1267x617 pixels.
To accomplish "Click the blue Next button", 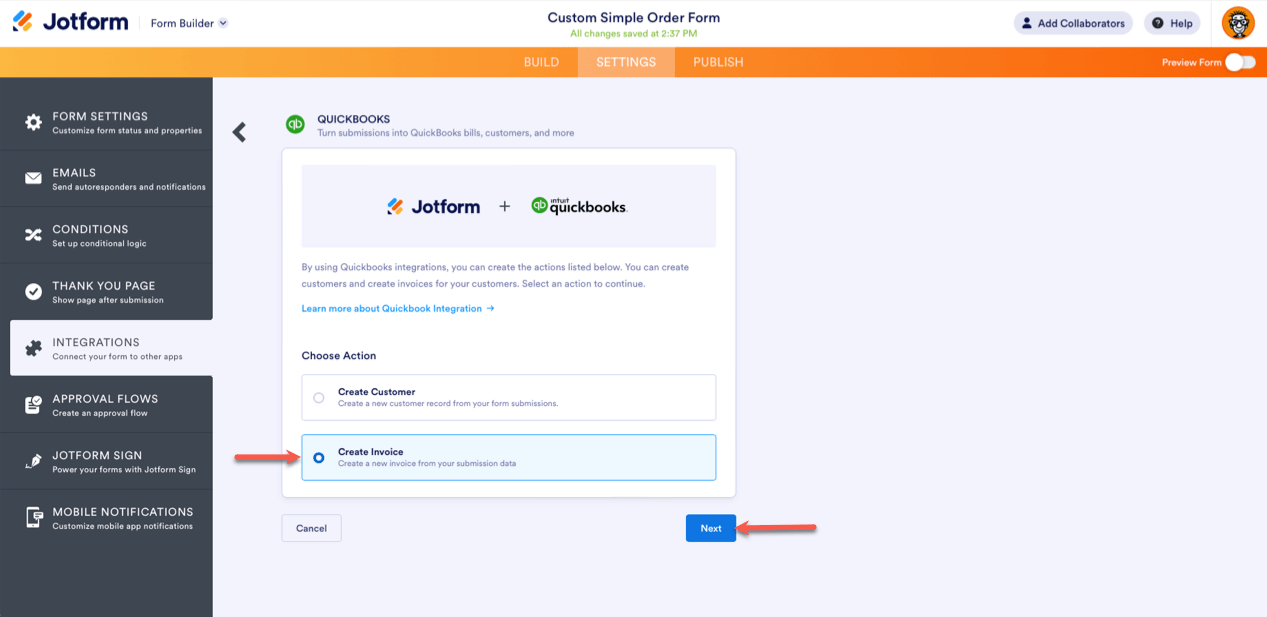I will click(711, 528).
